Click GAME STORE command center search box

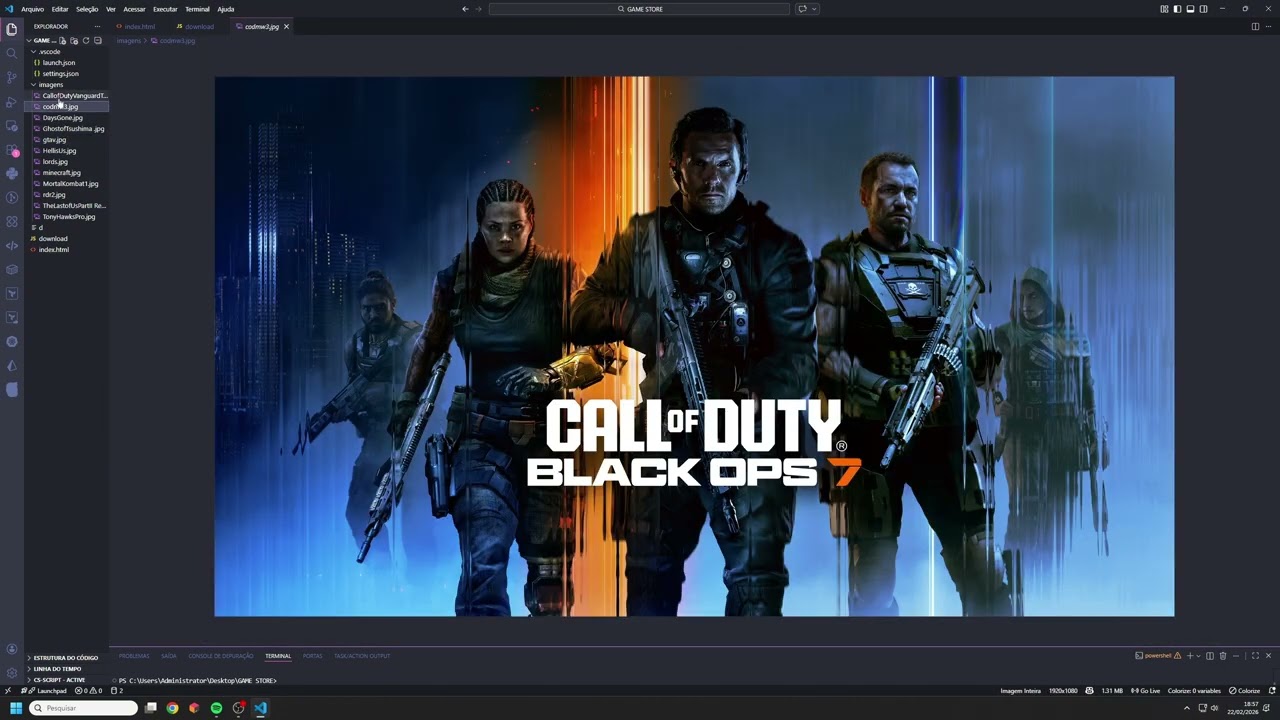640,9
